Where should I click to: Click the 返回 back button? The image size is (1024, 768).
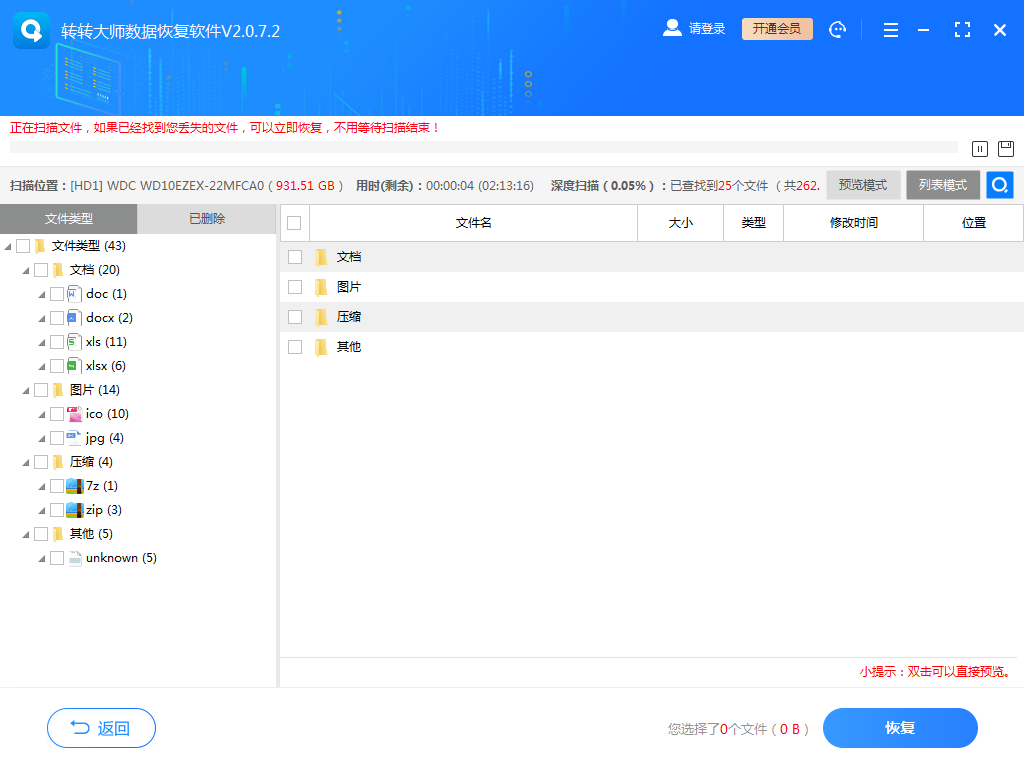(x=100, y=728)
